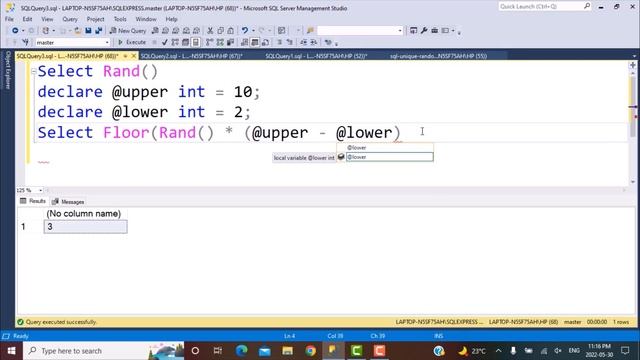Viewport: 640px width, 360px height.
Task: Open the document tabs overflow dropdown
Action: [x=634, y=56]
